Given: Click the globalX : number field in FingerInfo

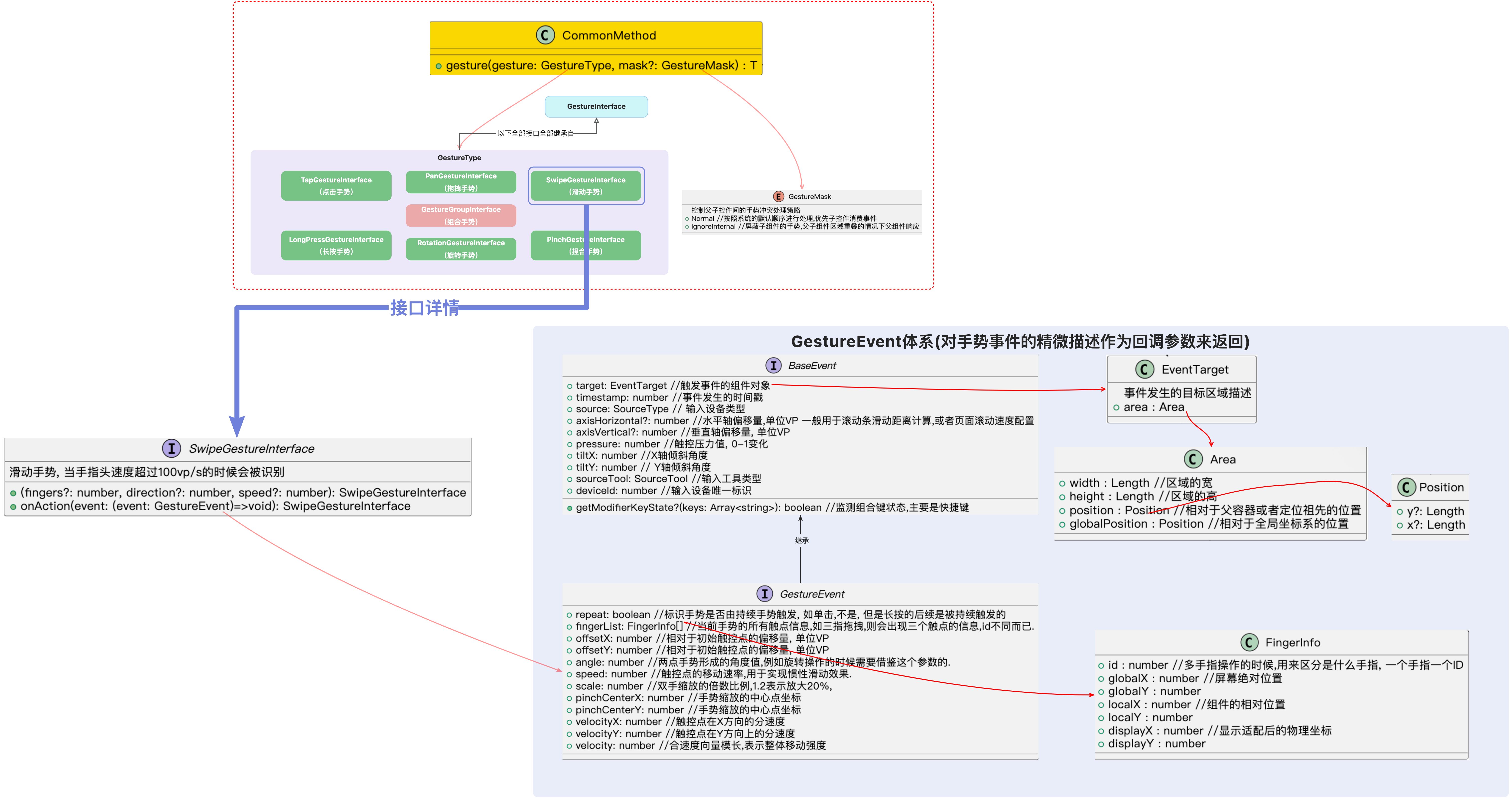Looking at the screenshot, I should coord(1195,678).
